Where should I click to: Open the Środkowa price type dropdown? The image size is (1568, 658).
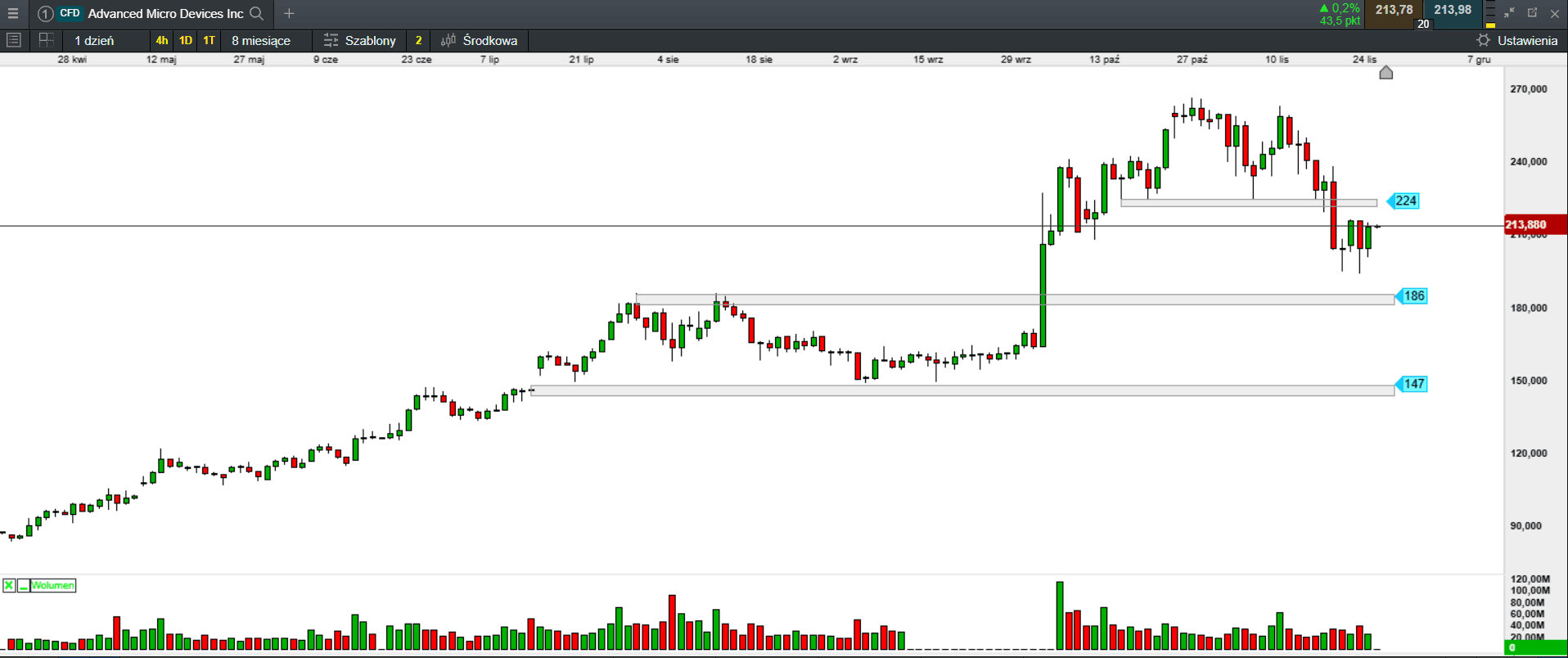click(x=489, y=40)
